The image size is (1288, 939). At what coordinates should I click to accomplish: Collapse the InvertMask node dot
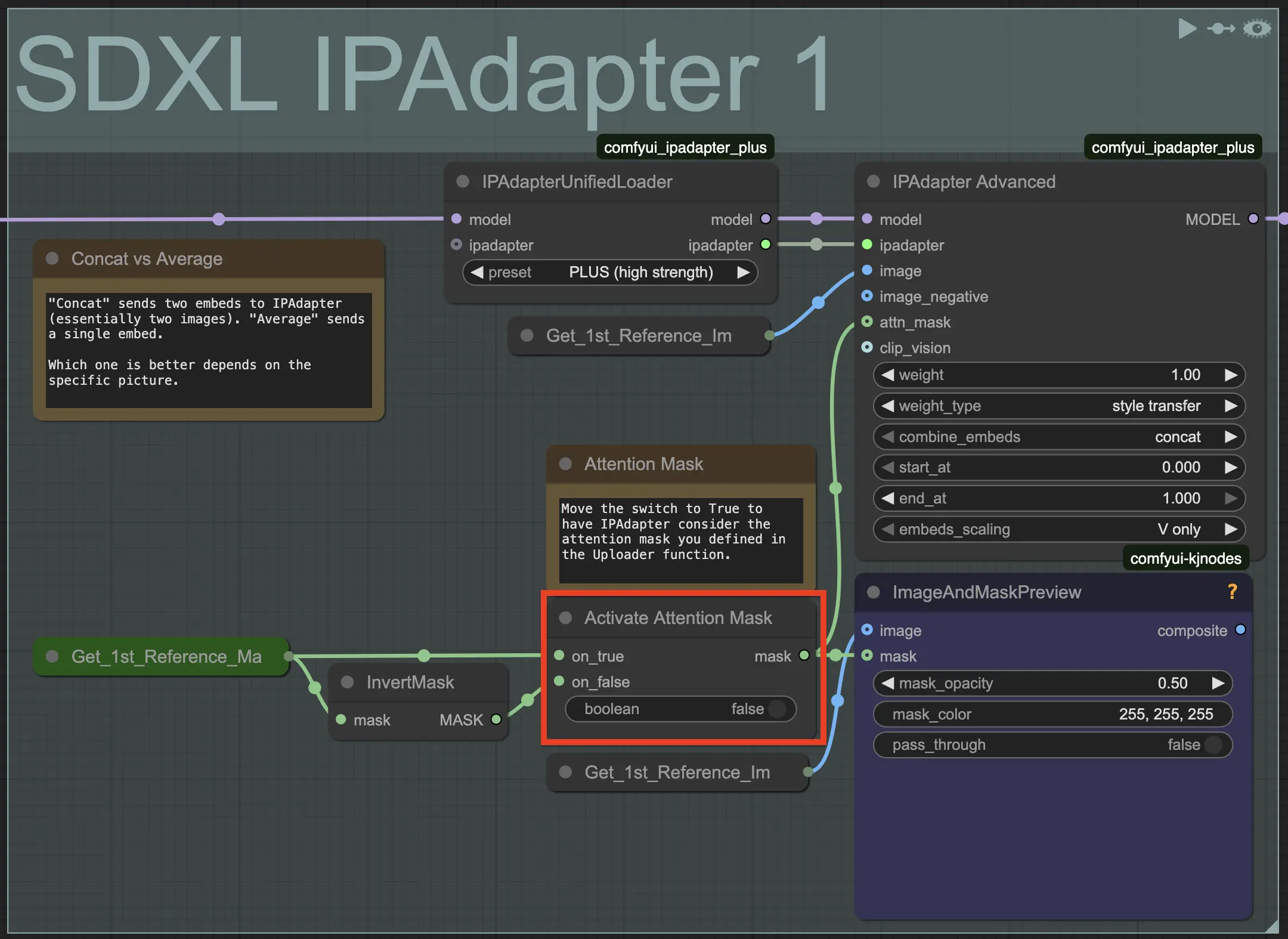347,682
